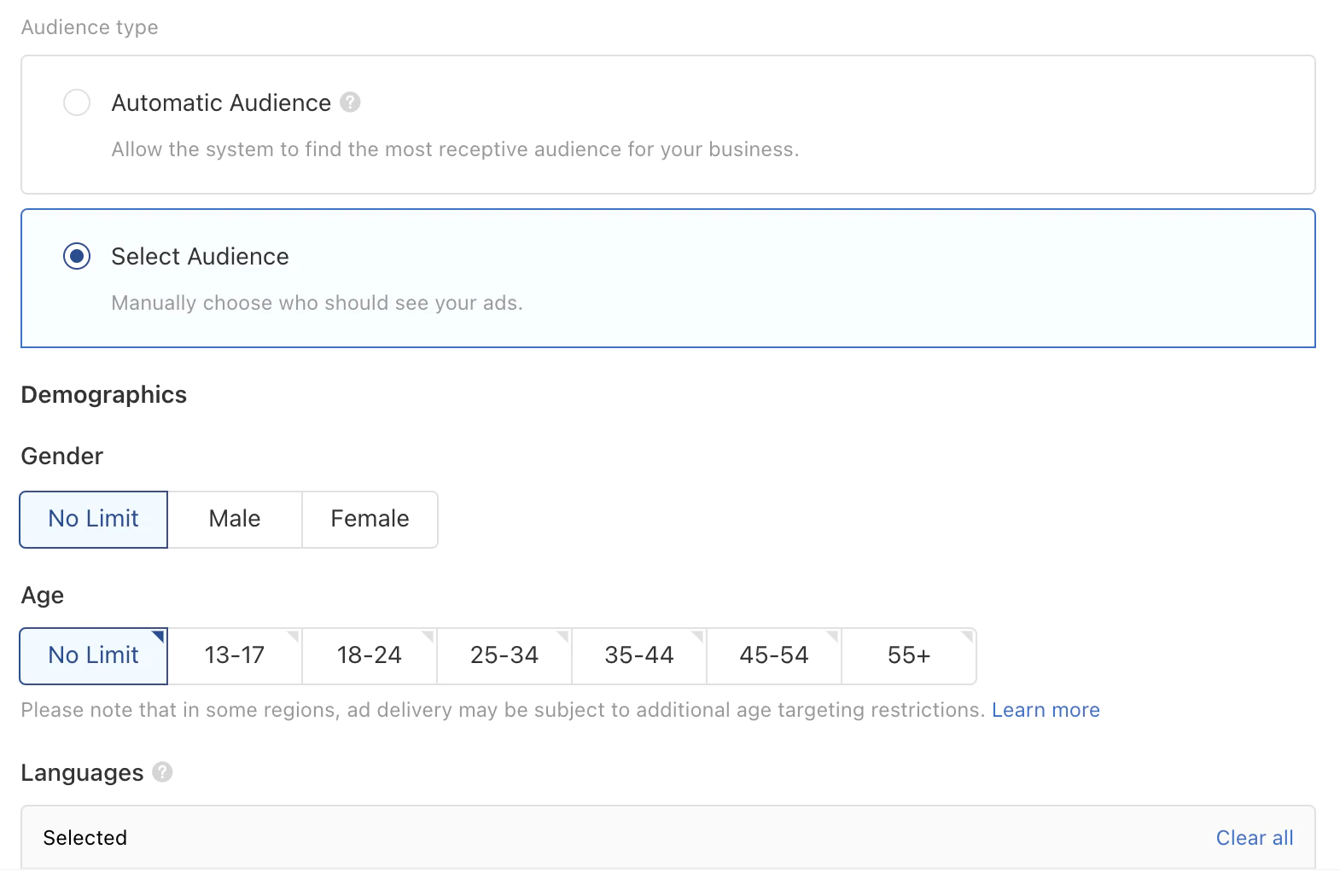Toggle the 13-17 age range
Viewport: 1340px width, 896px height.
pyautogui.click(x=235, y=655)
